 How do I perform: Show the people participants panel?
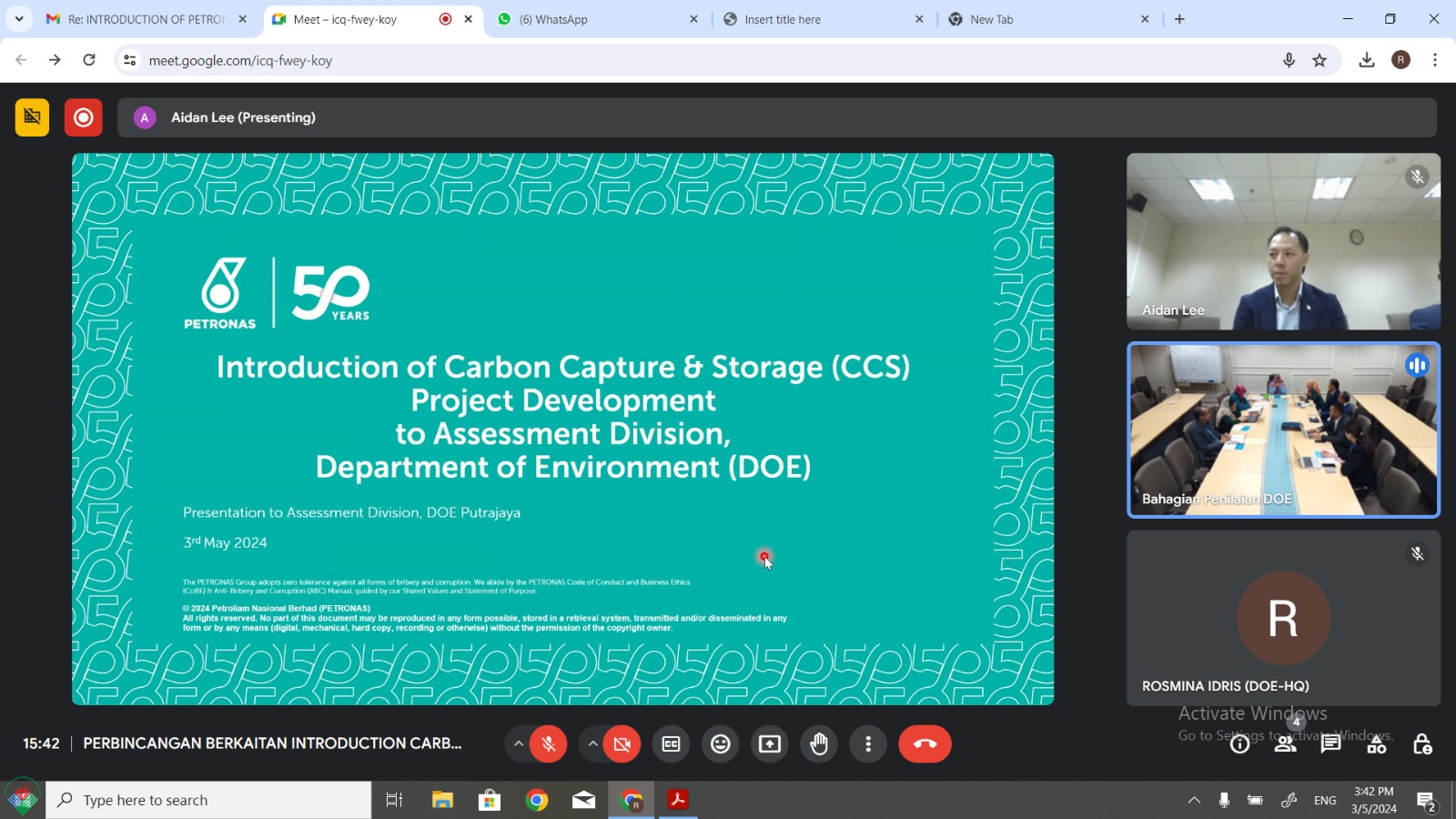[1286, 744]
